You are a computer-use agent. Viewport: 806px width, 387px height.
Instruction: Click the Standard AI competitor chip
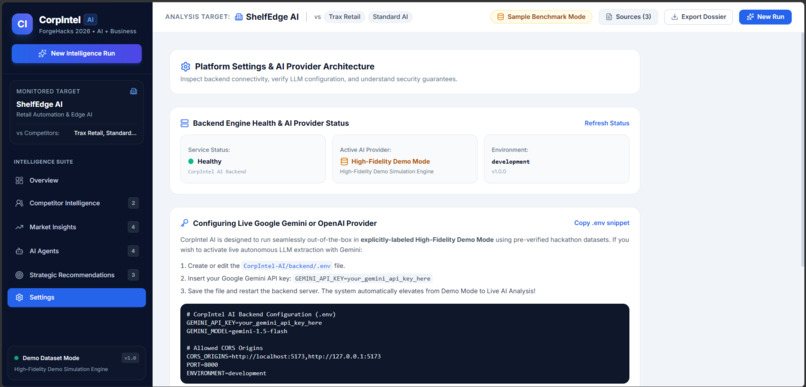[390, 16]
